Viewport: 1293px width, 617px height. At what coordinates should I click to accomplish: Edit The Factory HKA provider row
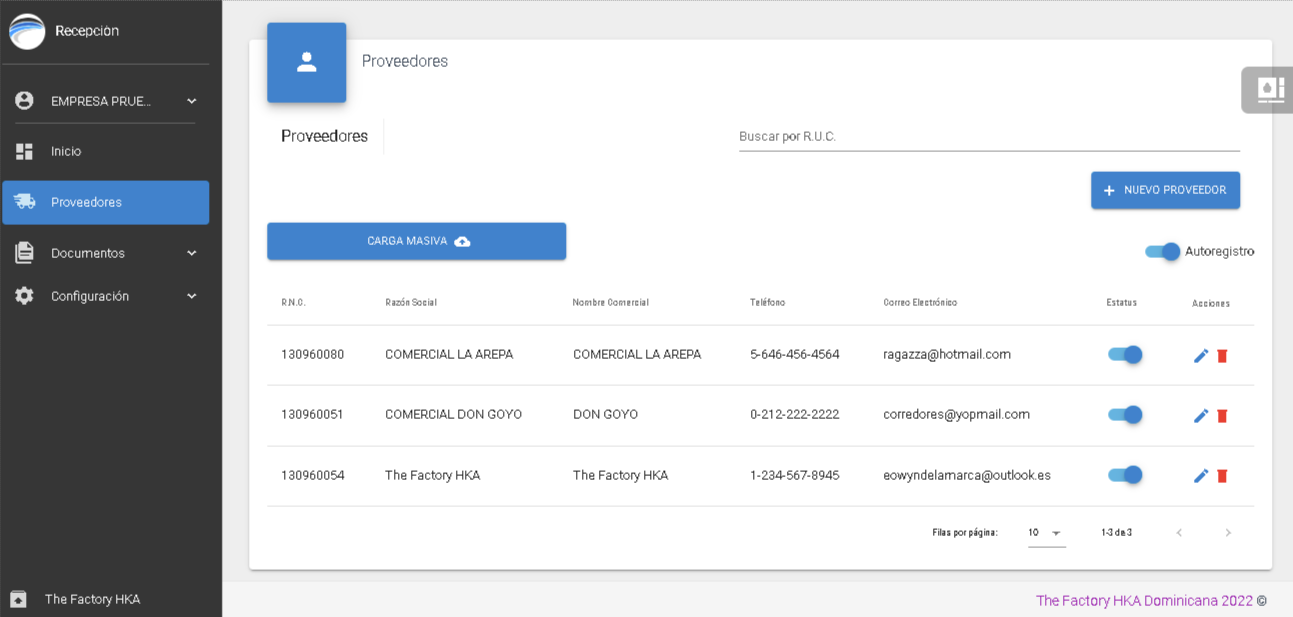[1201, 476]
